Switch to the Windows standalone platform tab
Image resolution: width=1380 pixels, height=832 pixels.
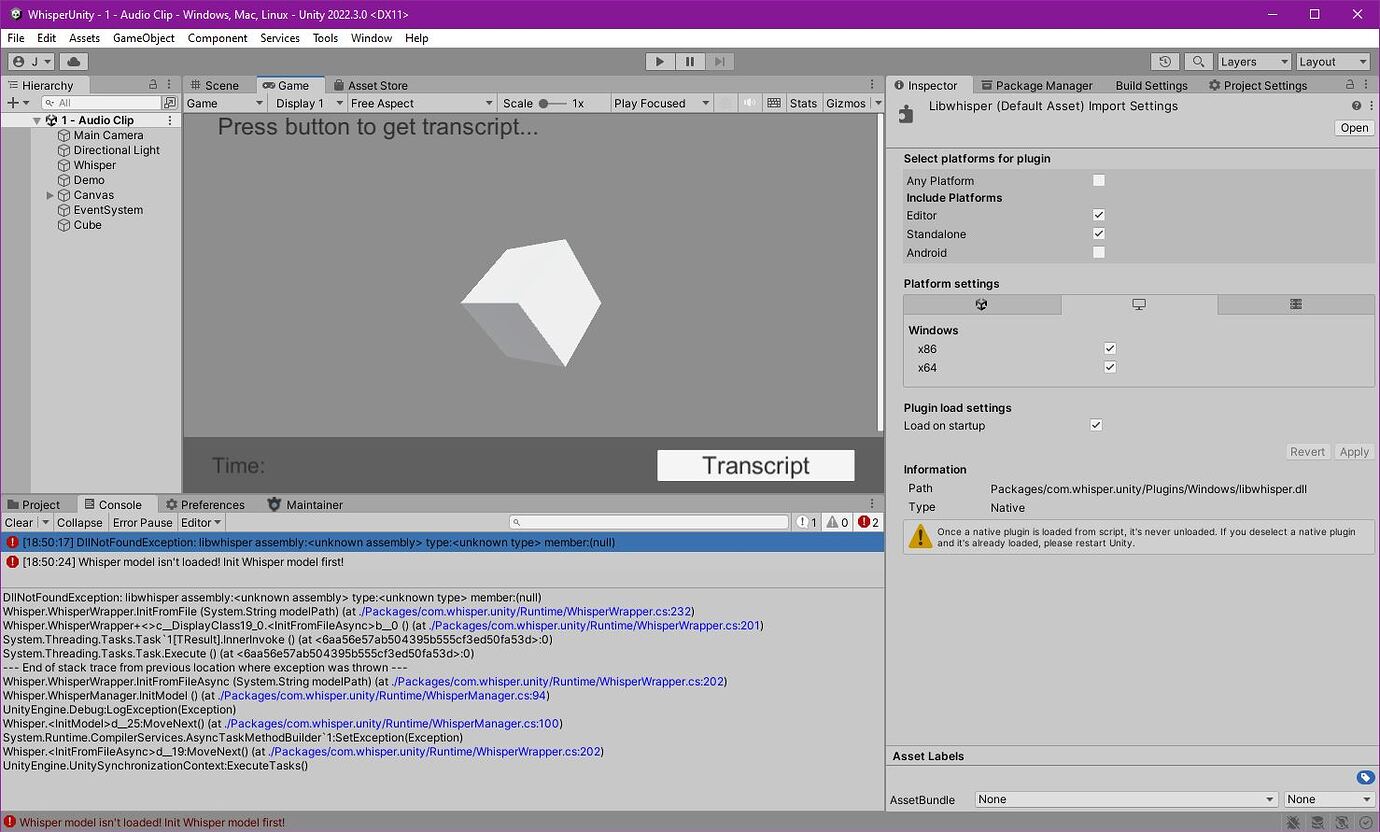pyautogui.click(x=1141, y=304)
